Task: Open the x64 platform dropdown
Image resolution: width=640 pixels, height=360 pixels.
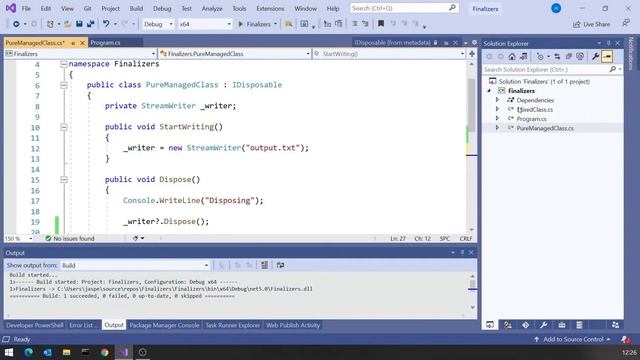Action: pos(205,24)
